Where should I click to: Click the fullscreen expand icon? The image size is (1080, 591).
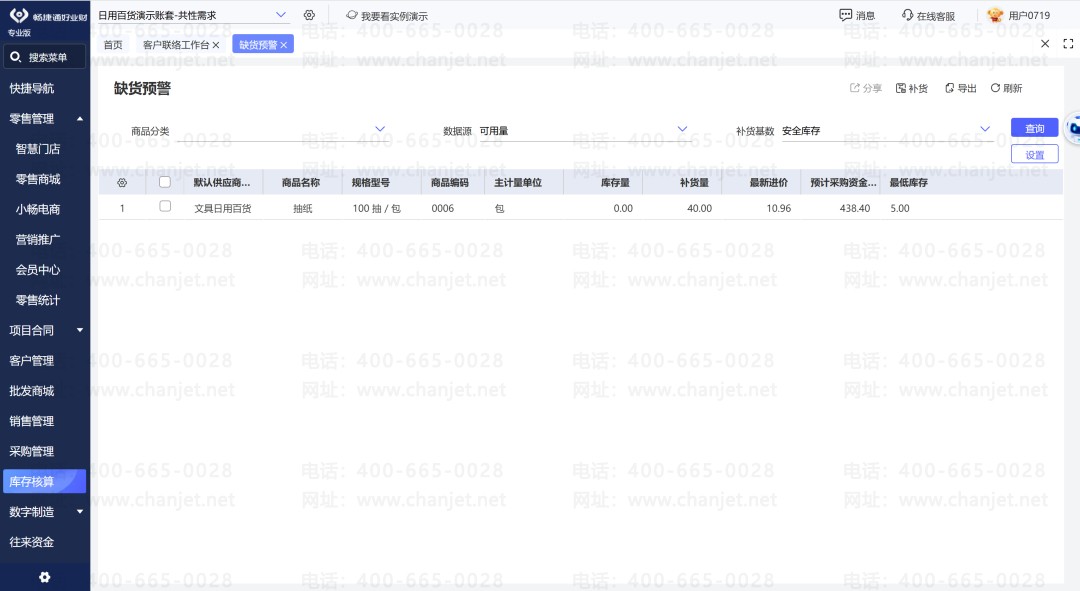click(x=1068, y=43)
